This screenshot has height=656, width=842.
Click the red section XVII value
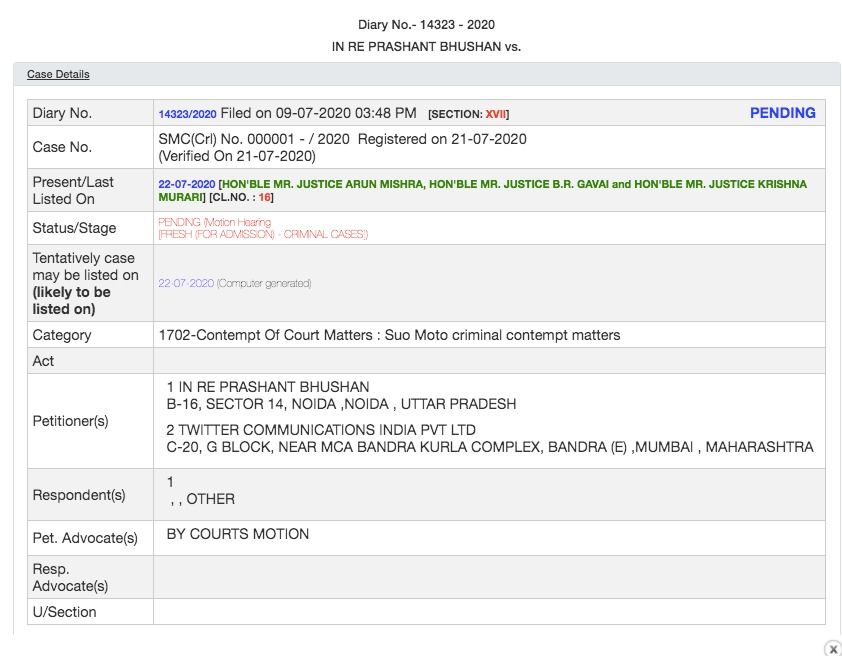pyautogui.click(x=495, y=115)
